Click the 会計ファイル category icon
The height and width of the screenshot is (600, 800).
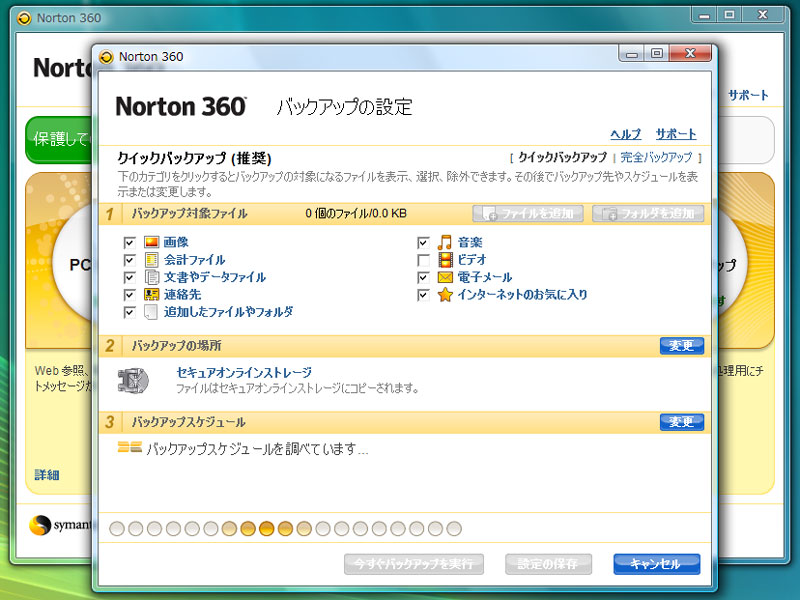[152, 260]
